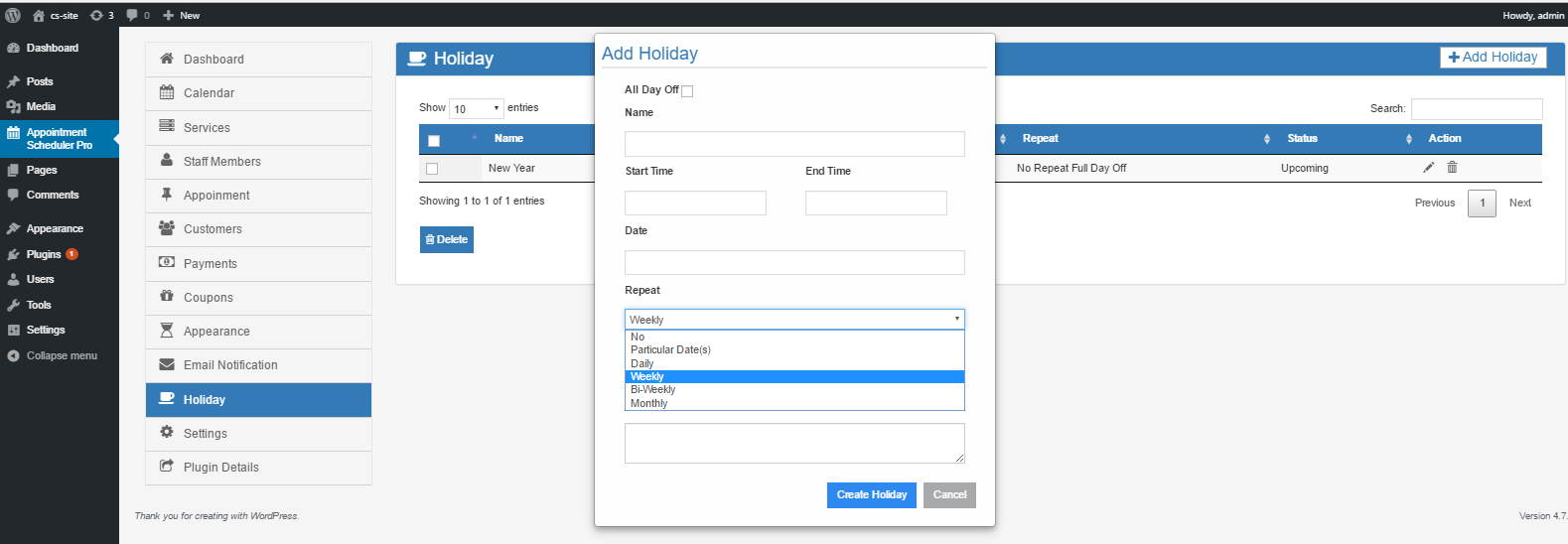The width and height of the screenshot is (1568, 544).
Task: Expand the Show entries count dropdown
Action: (477, 109)
